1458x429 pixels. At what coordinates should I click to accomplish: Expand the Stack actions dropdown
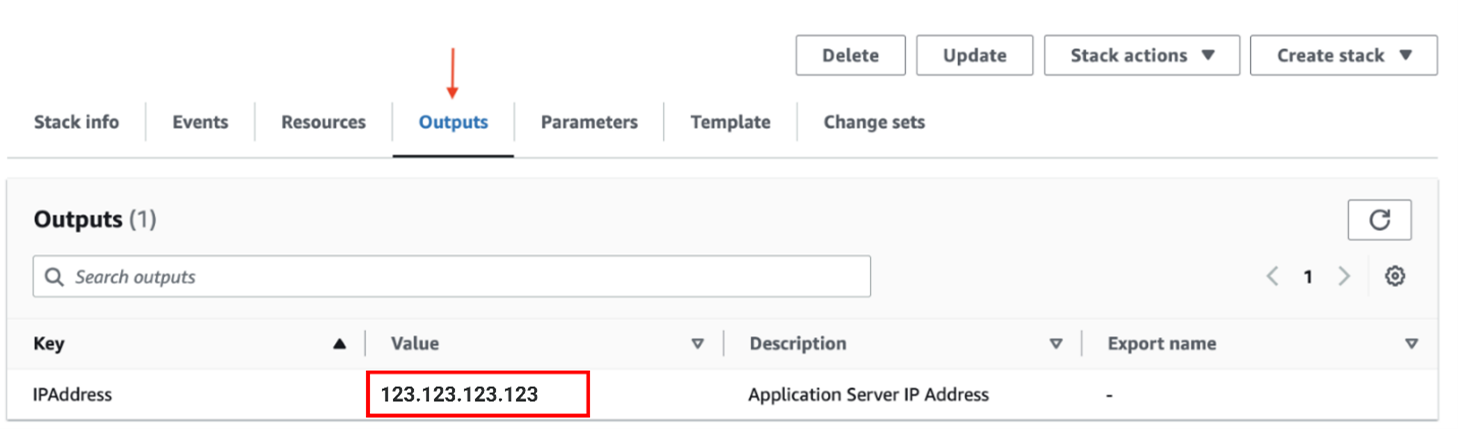1141,56
